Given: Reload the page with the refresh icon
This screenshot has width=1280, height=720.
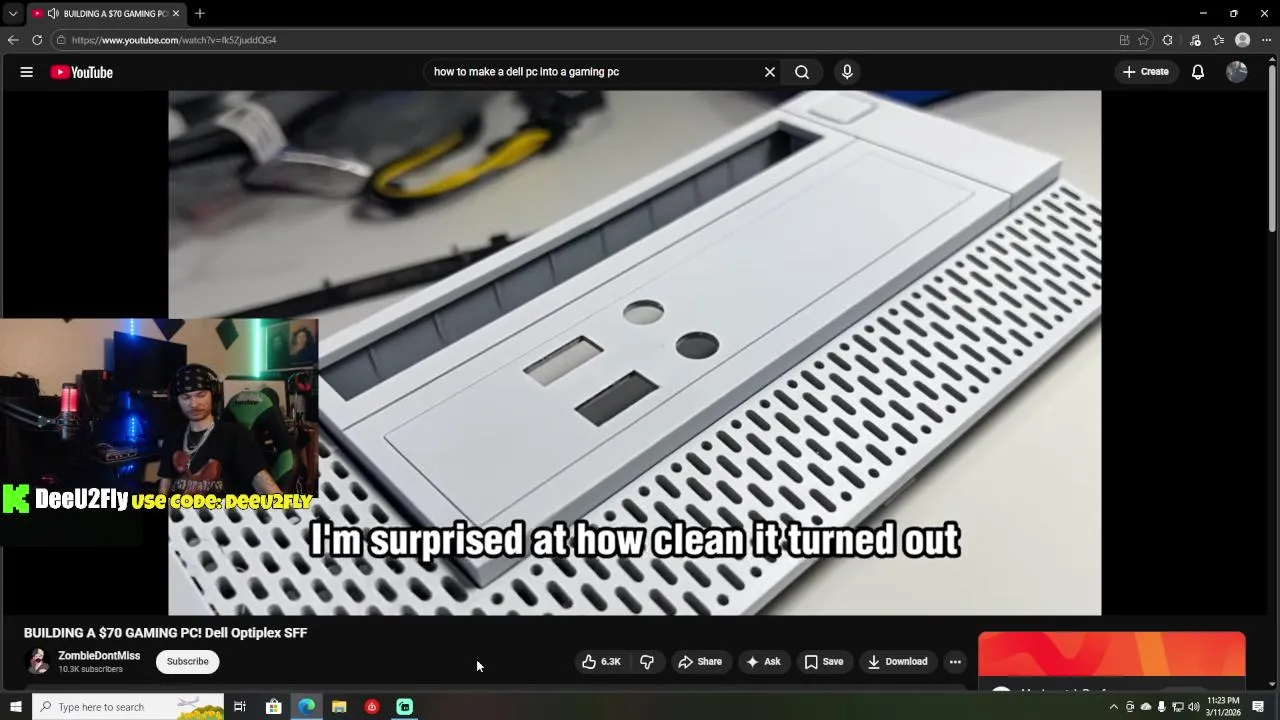Looking at the screenshot, I should (x=37, y=40).
